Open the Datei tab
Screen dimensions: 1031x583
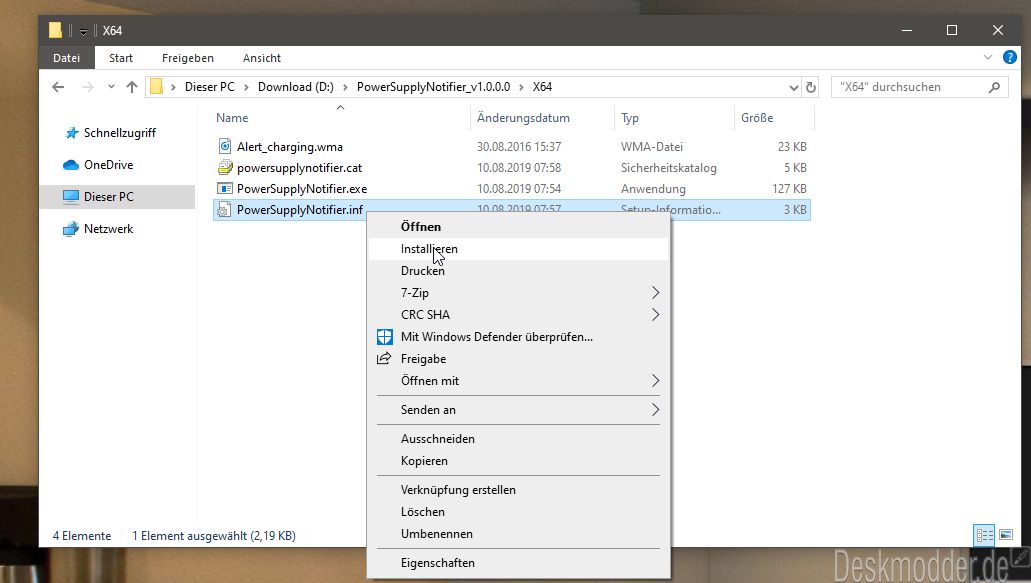66,58
